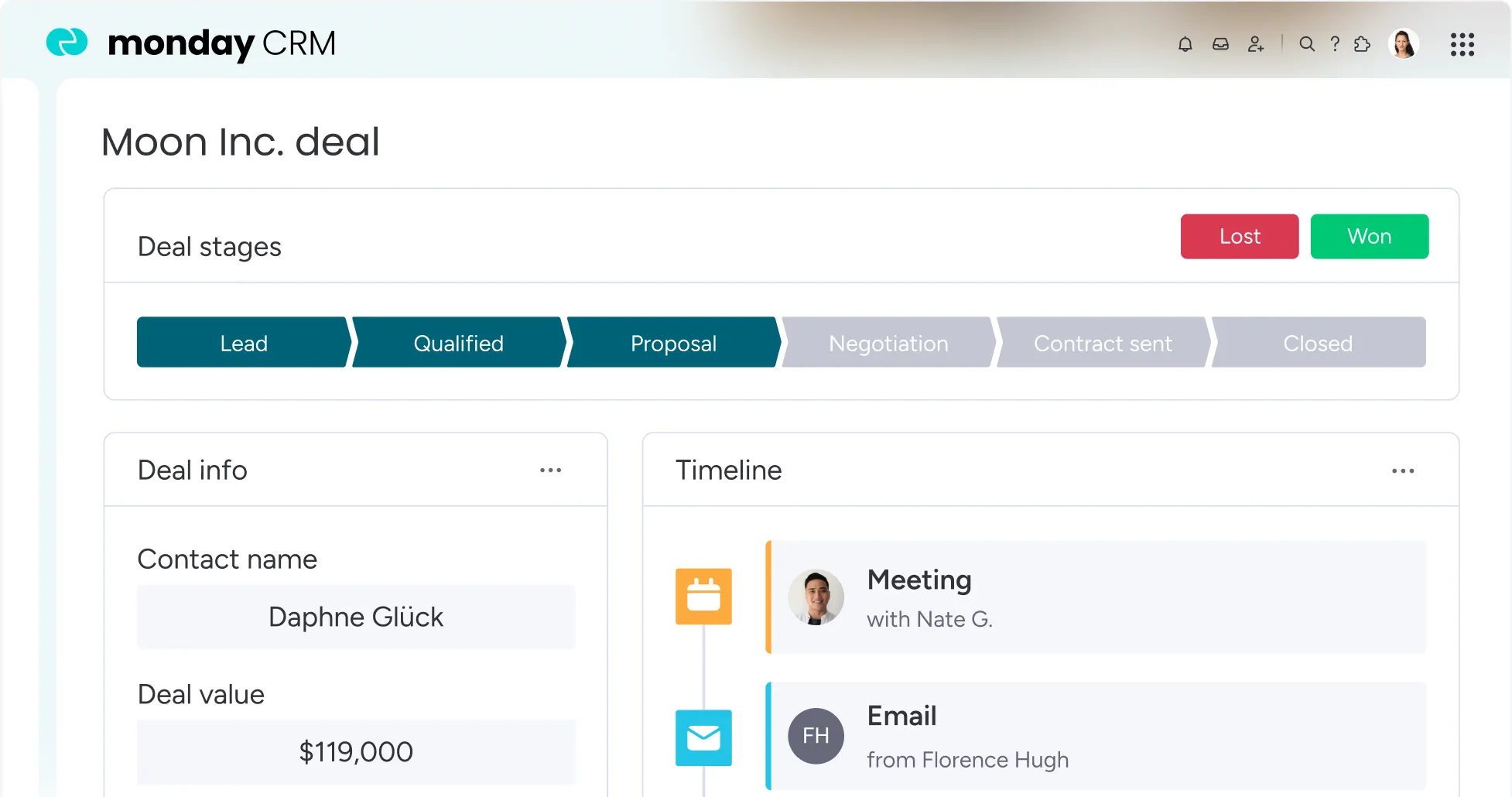
Task: Move deal to Contract sent stage
Action: (1103, 342)
